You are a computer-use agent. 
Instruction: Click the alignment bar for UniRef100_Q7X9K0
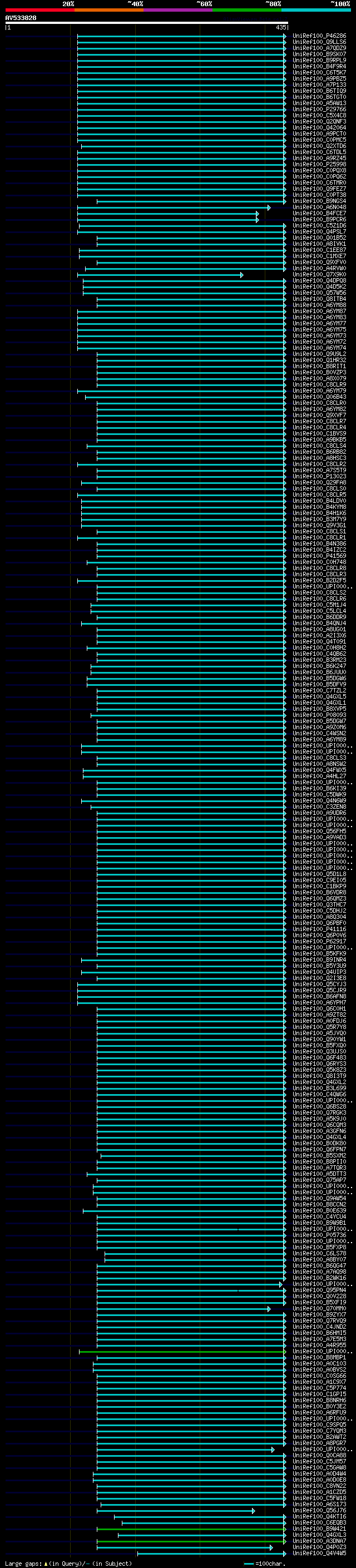coord(160,275)
